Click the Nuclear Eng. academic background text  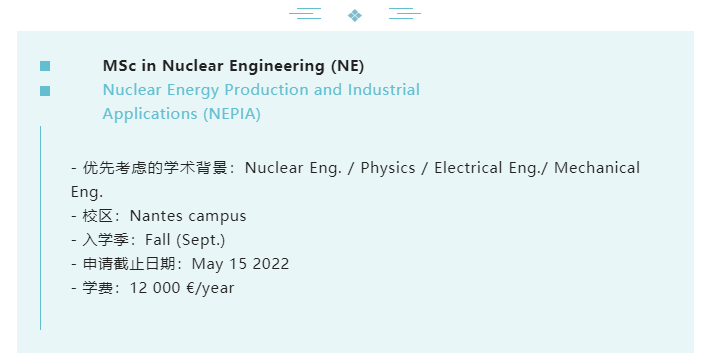pyautogui.click(x=293, y=168)
